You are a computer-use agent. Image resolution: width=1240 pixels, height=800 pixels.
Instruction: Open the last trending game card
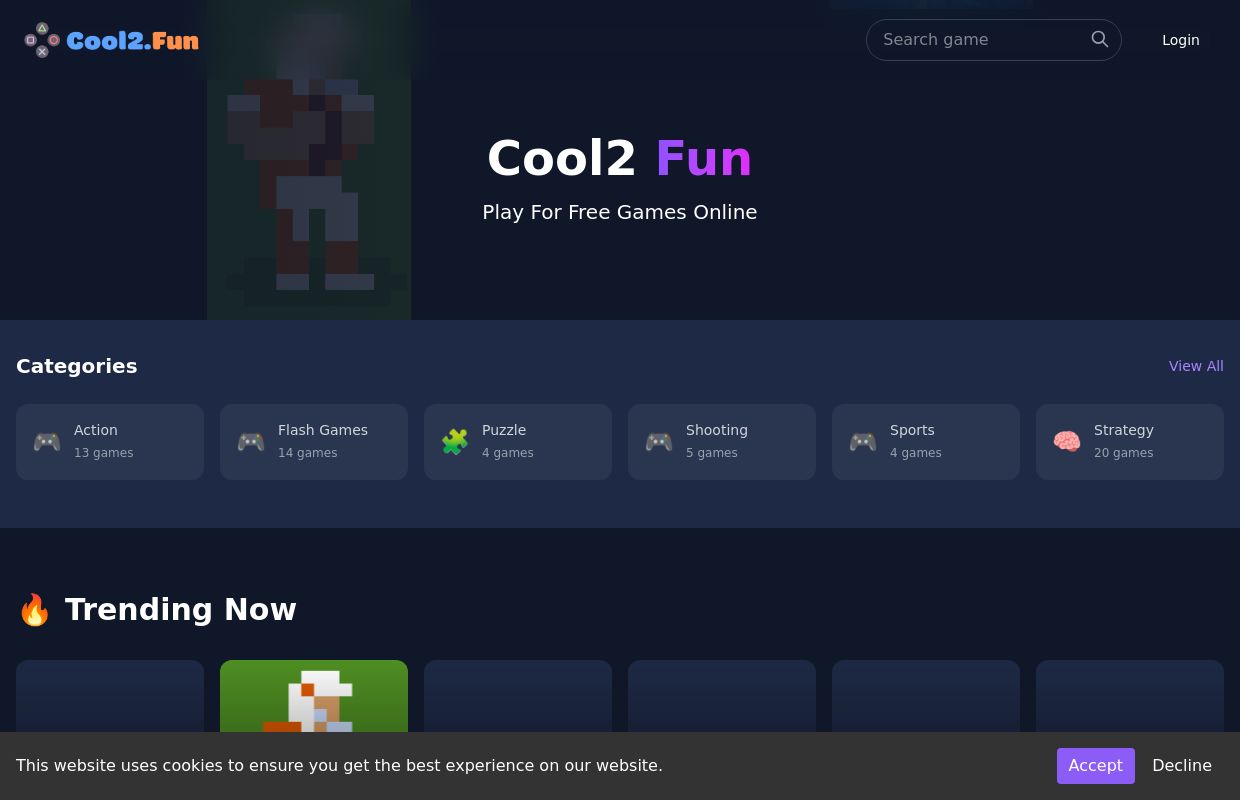click(1130, 696)
